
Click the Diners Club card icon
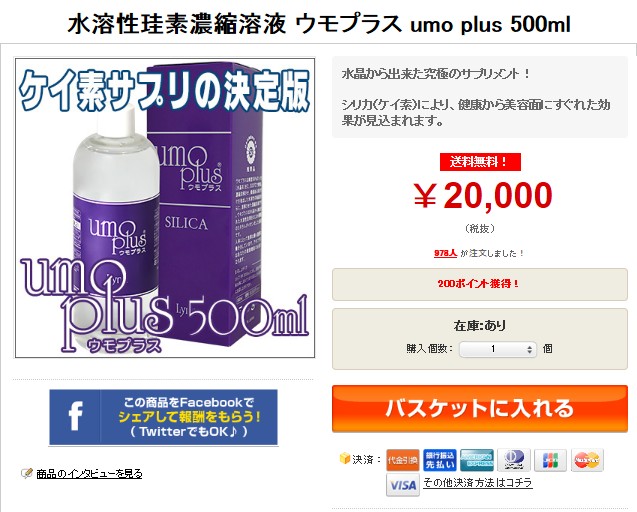(514, 460)
